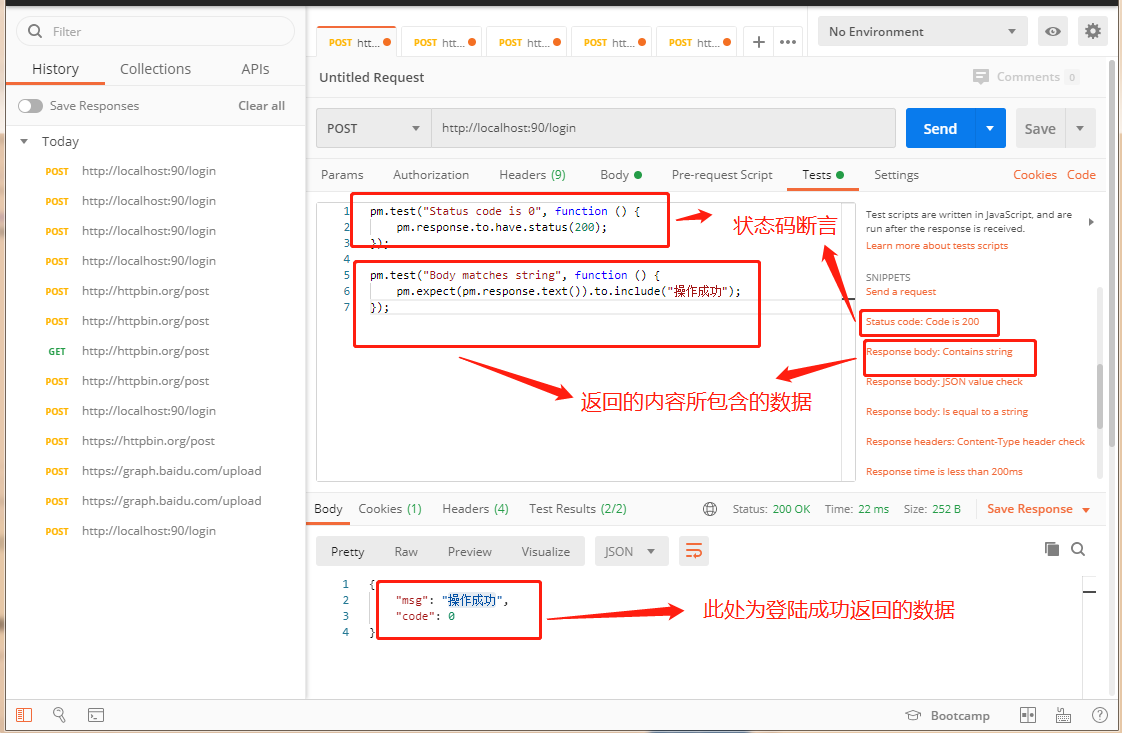Open the Pre-request Script tab
This screenshot has width=1122, height=733.
(722, 175)
